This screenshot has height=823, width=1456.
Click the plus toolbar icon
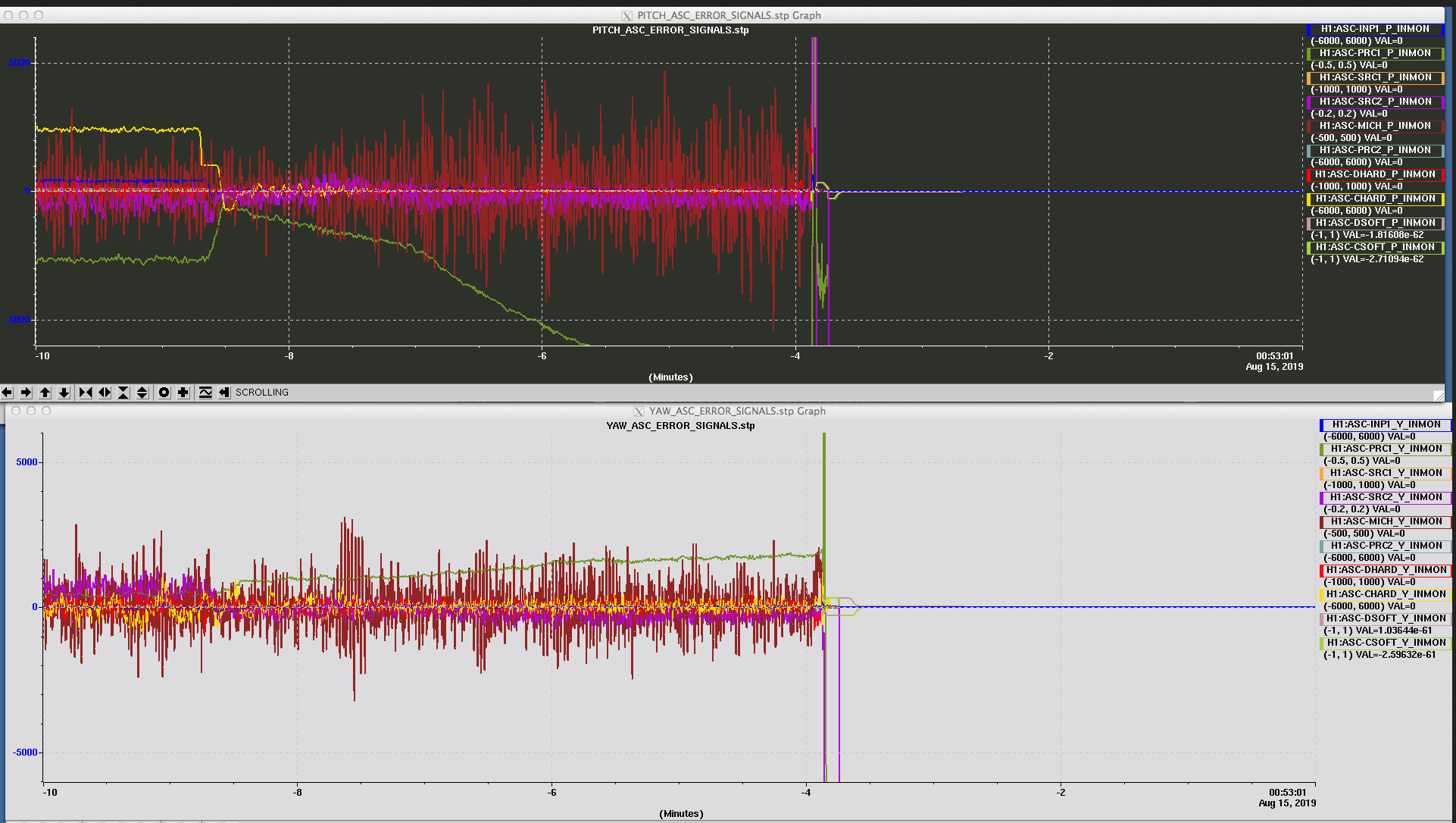[x=183, y=393]
